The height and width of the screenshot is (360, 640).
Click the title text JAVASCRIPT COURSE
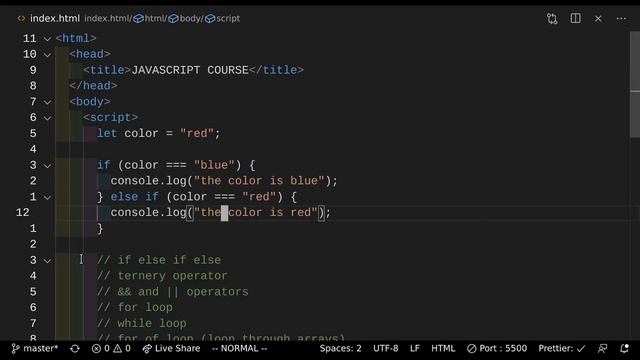190,70
